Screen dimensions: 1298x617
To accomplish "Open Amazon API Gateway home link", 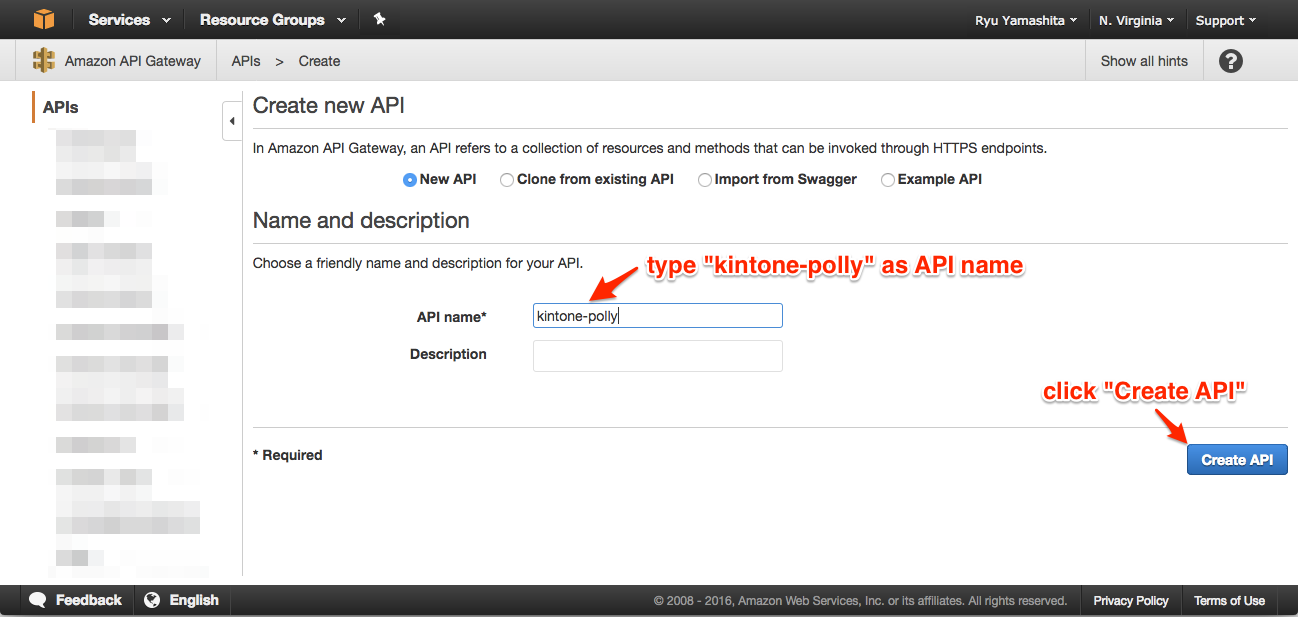I will pyautogui.click(x=133, y=61).
